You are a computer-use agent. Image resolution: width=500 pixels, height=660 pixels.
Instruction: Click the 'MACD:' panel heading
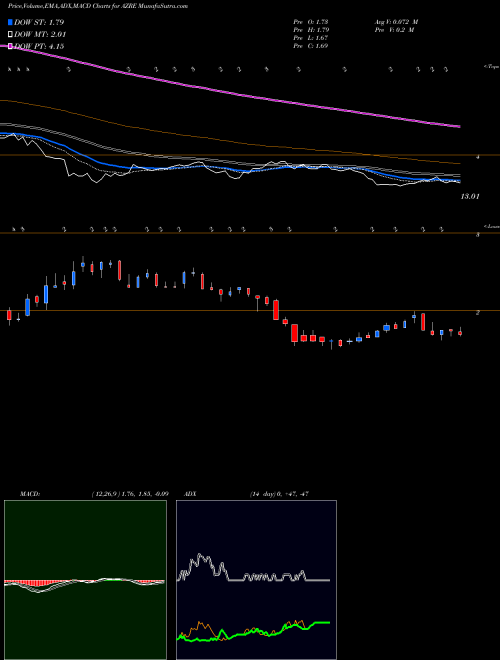(x=29, y=494)
